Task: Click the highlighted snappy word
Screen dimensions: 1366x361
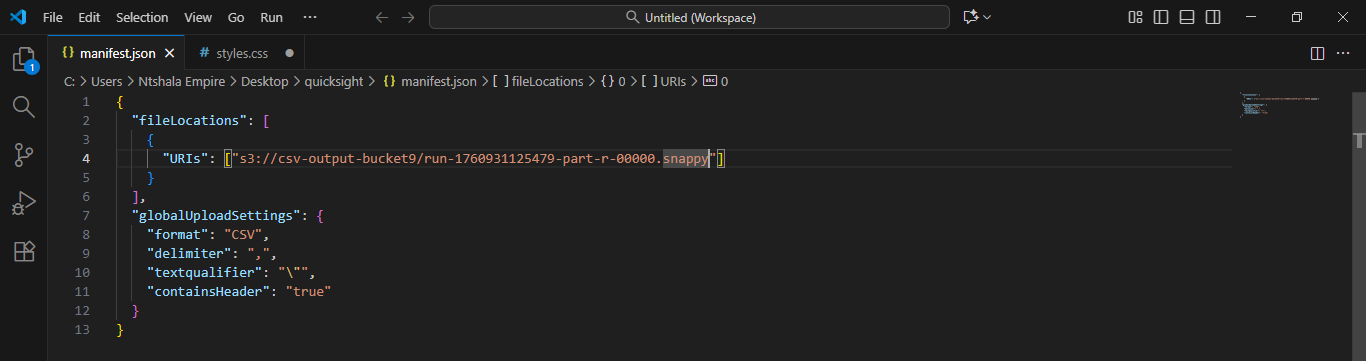Action: click(685, 158)
